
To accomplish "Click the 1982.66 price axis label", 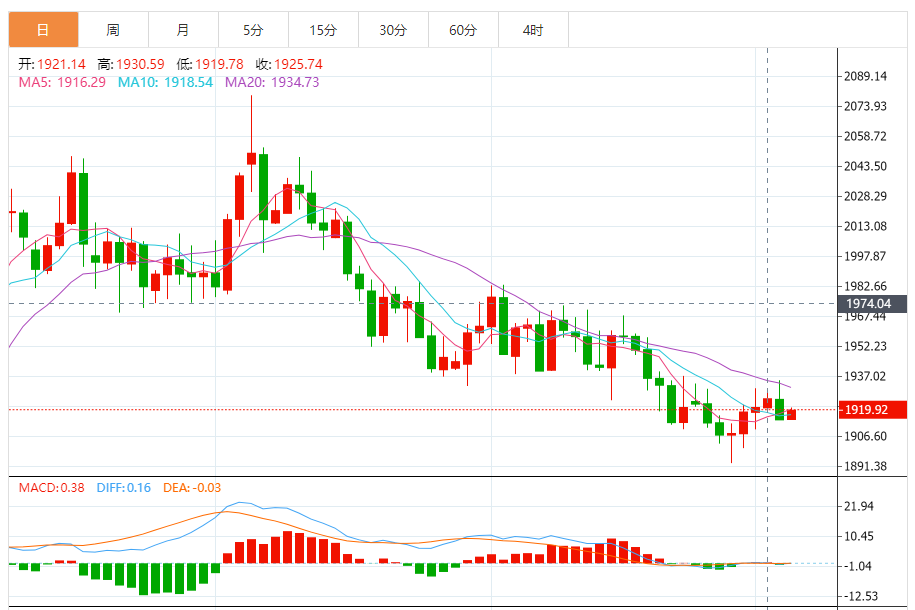I will click(x=865, y=287).
